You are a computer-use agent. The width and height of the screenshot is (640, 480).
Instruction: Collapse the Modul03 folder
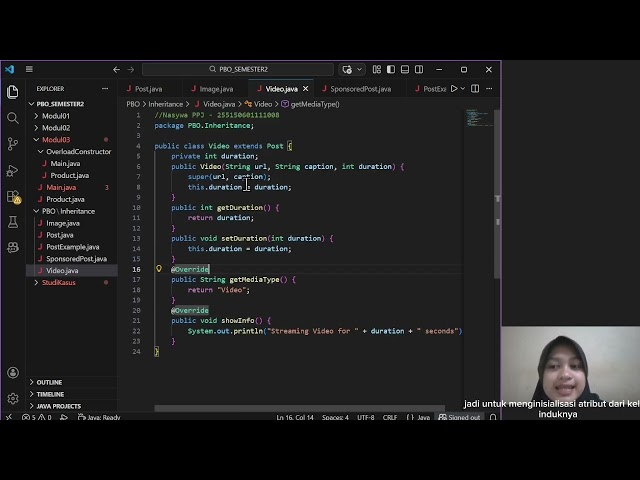click(56, 140)
